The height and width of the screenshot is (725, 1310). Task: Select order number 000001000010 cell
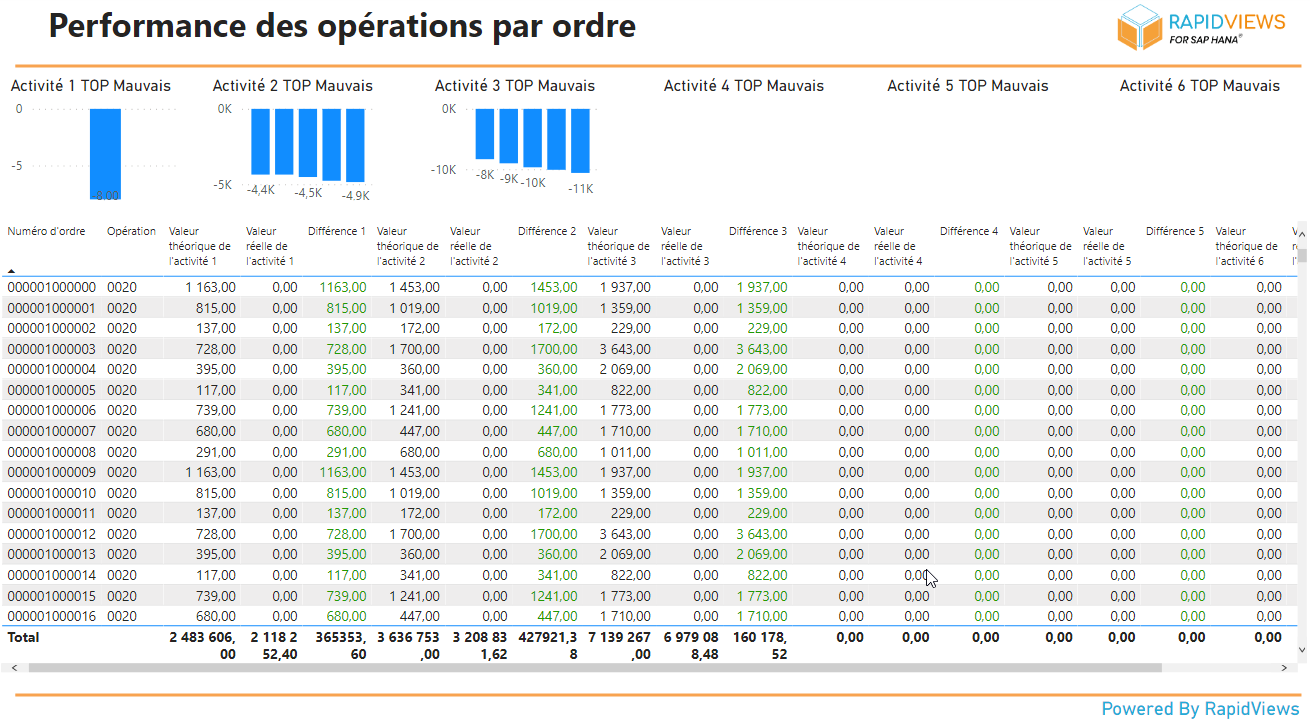tap(52, 493)
